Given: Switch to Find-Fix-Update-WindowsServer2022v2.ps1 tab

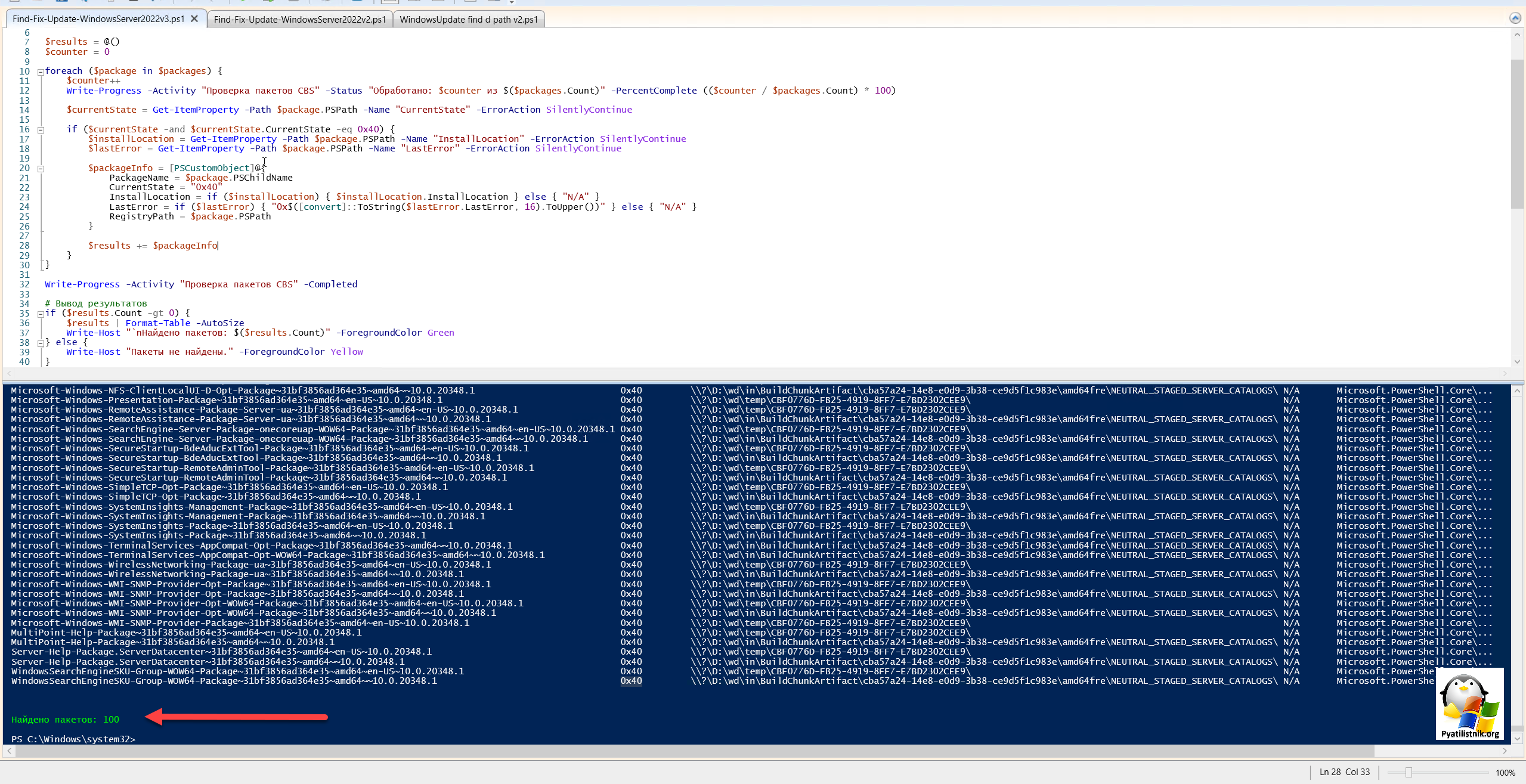Looking at the screenshot, I should pos(299,20).
